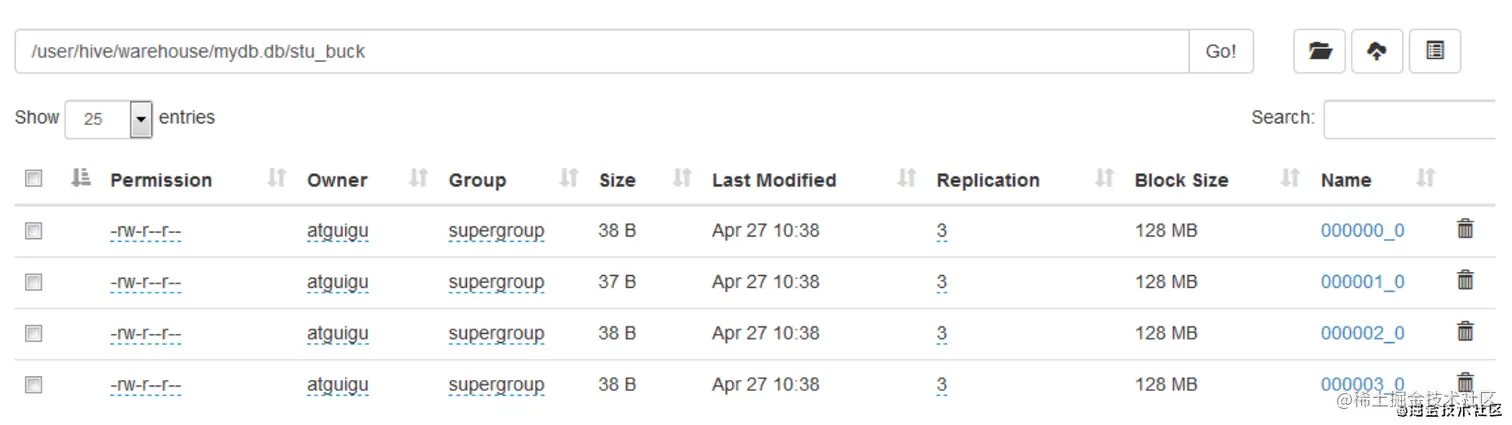
Task: Open permission -rw-r--r-- of file 000001_0
Action: pos(146,282)
